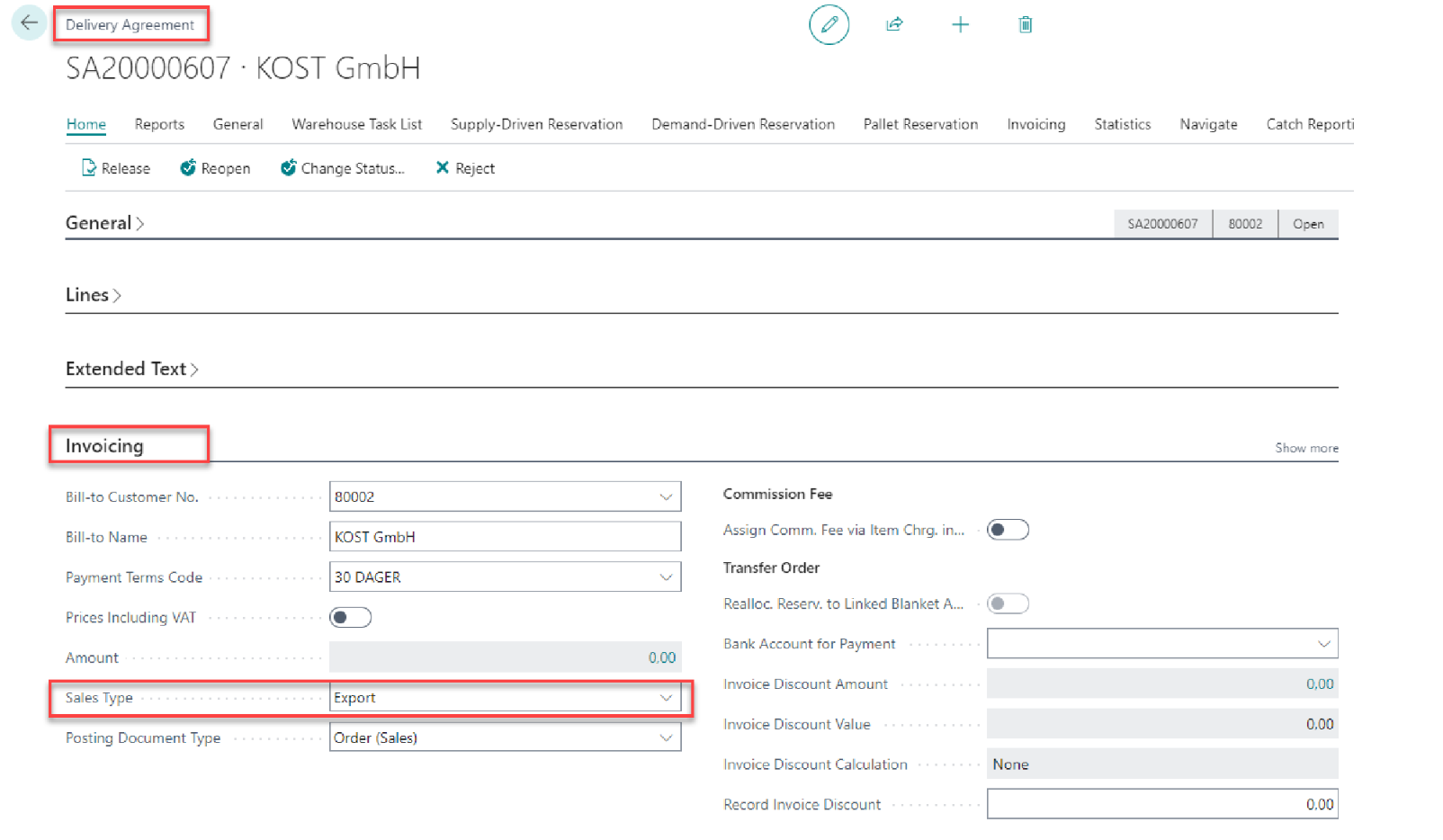This screenshot has width=1443, height=840.
Task: Click the trash delete icon
Action: tap(1025, 24)
